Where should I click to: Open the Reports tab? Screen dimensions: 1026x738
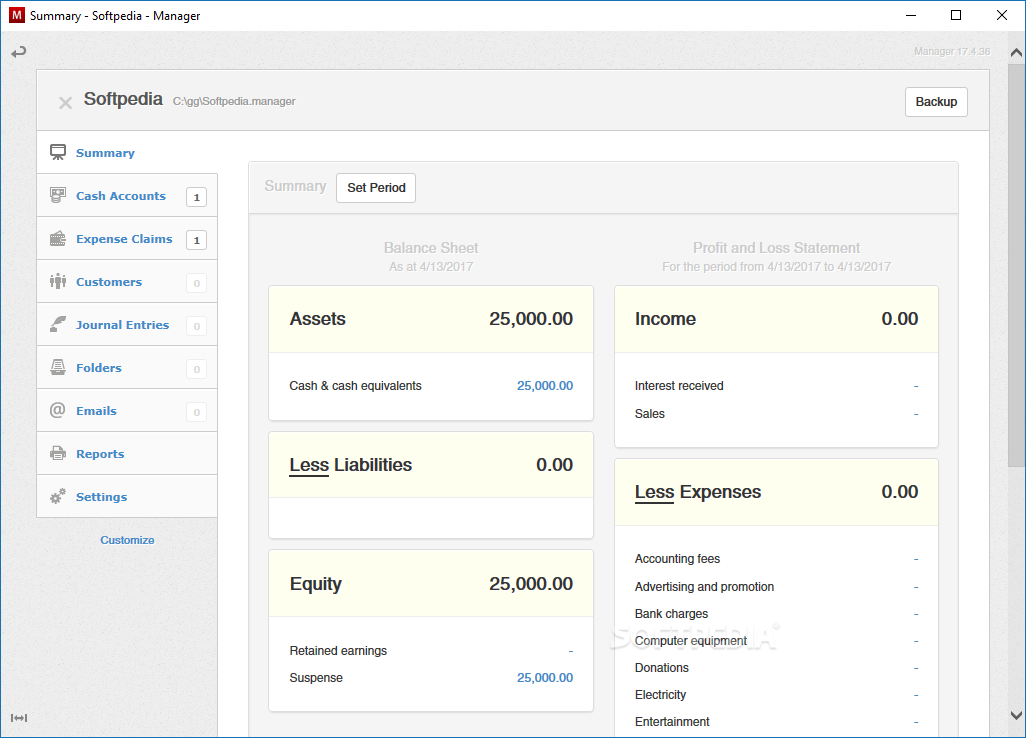[127, 453]
